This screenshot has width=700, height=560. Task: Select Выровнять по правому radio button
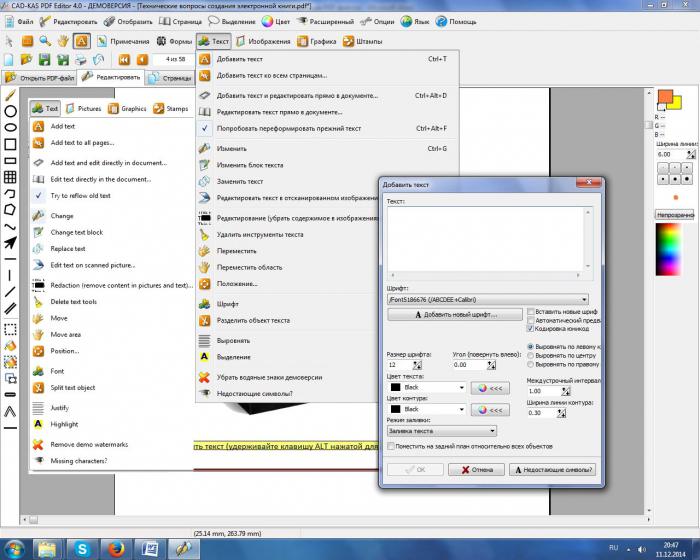[530, 364]
